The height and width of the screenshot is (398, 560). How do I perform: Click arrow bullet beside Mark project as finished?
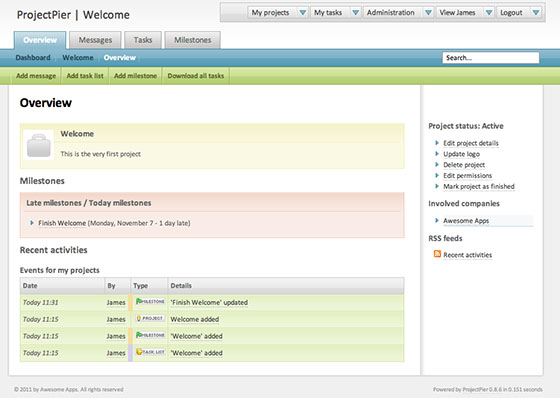point(437,186)
